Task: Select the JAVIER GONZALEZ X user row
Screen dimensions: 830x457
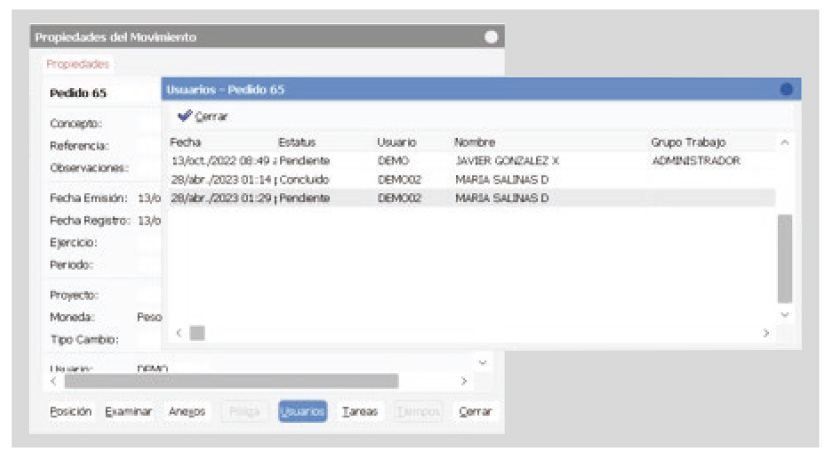Action: (506, 161)
